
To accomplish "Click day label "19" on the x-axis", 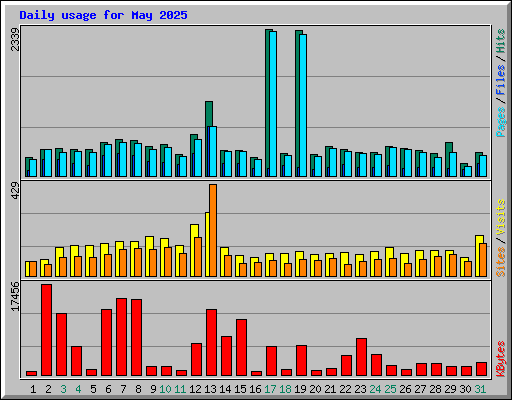I will click(300, 389).
